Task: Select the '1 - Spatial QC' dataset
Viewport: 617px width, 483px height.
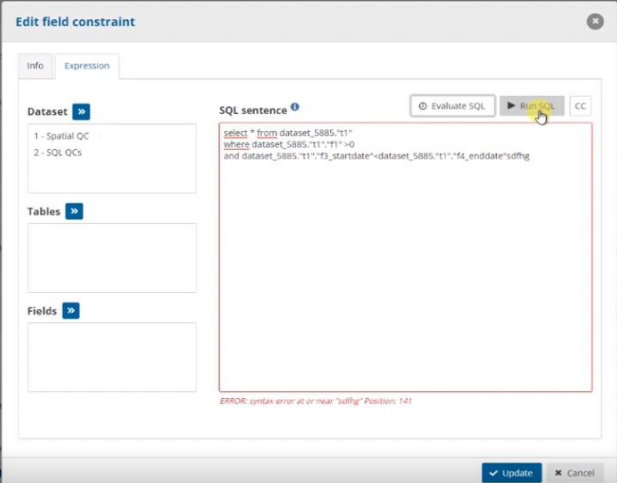Action: tap(63, 135)
